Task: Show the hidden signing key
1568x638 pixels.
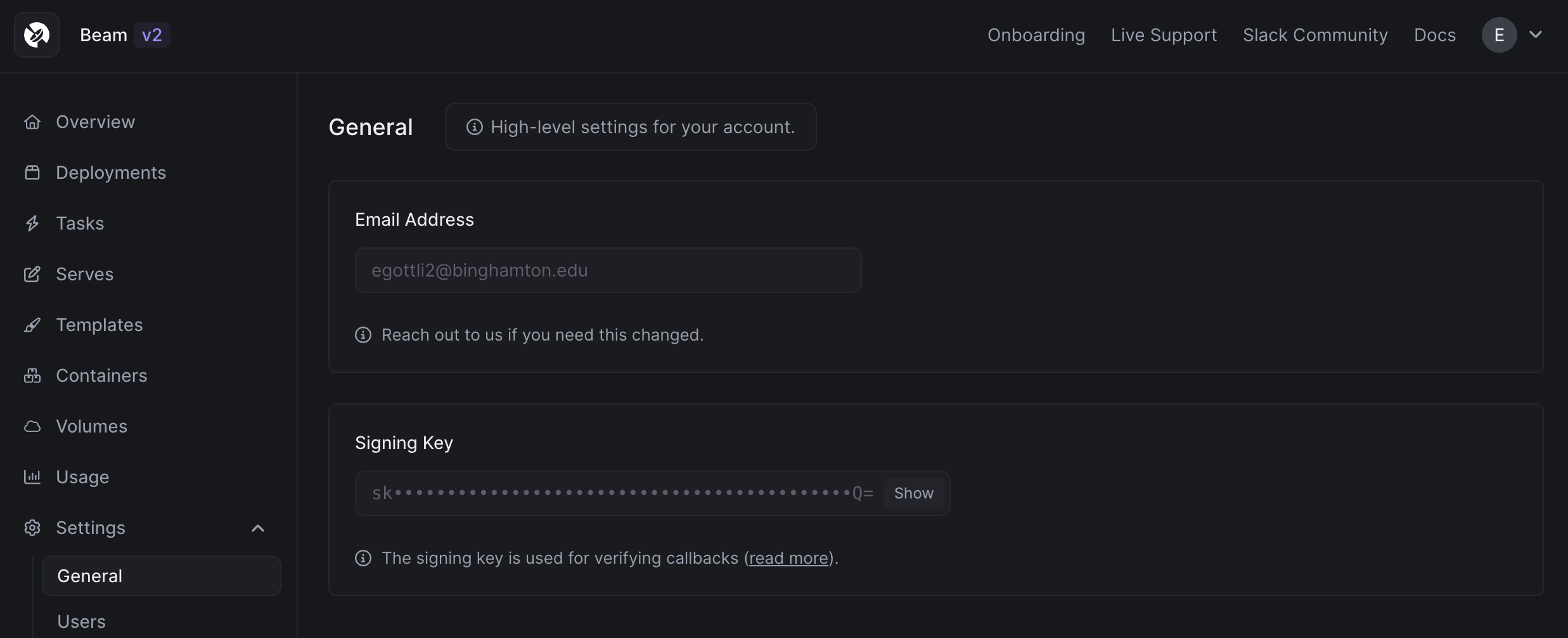Action: (x=913, y=493)
